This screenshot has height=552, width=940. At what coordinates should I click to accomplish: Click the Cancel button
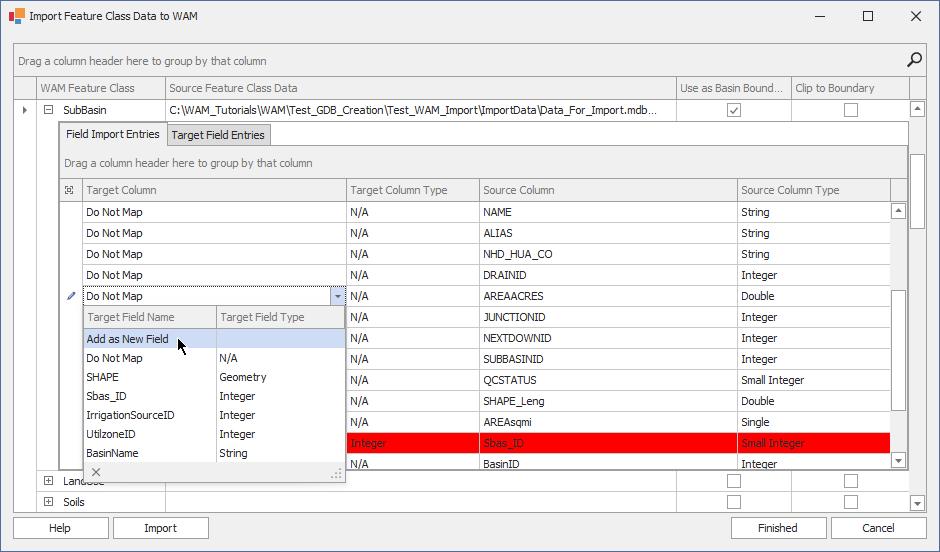878,528
